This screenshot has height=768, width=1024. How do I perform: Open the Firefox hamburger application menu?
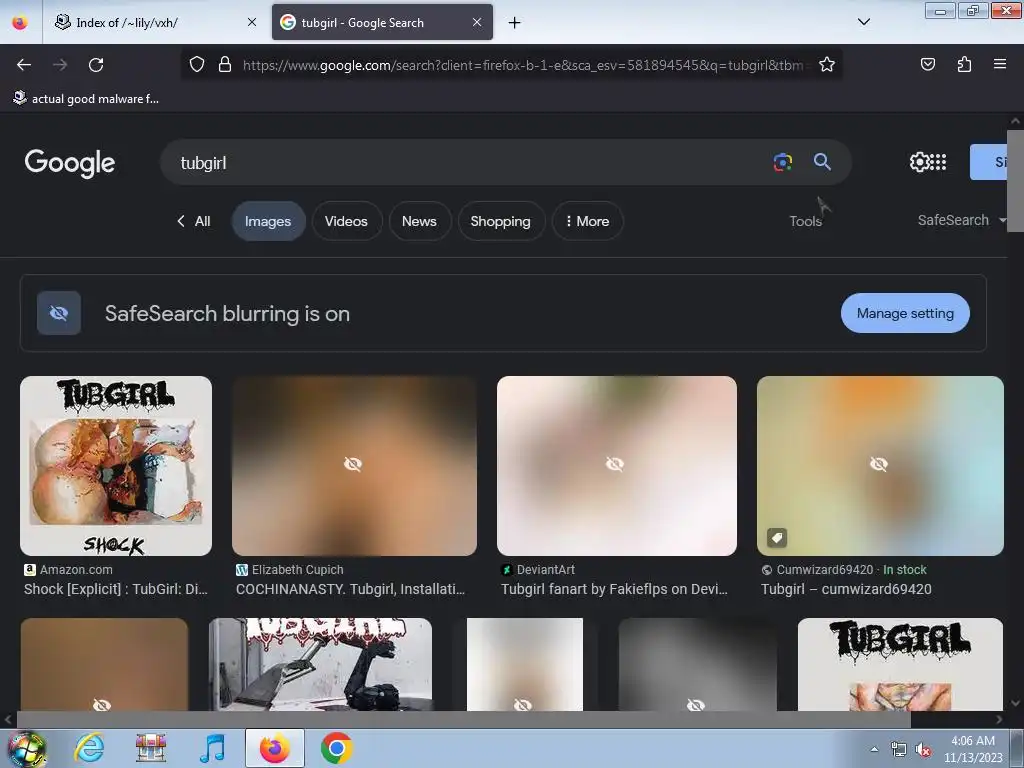[999, 64]
